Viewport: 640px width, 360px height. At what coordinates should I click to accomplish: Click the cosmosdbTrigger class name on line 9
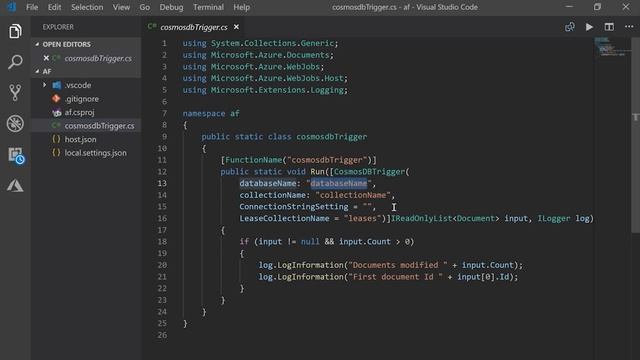(331, 137)
